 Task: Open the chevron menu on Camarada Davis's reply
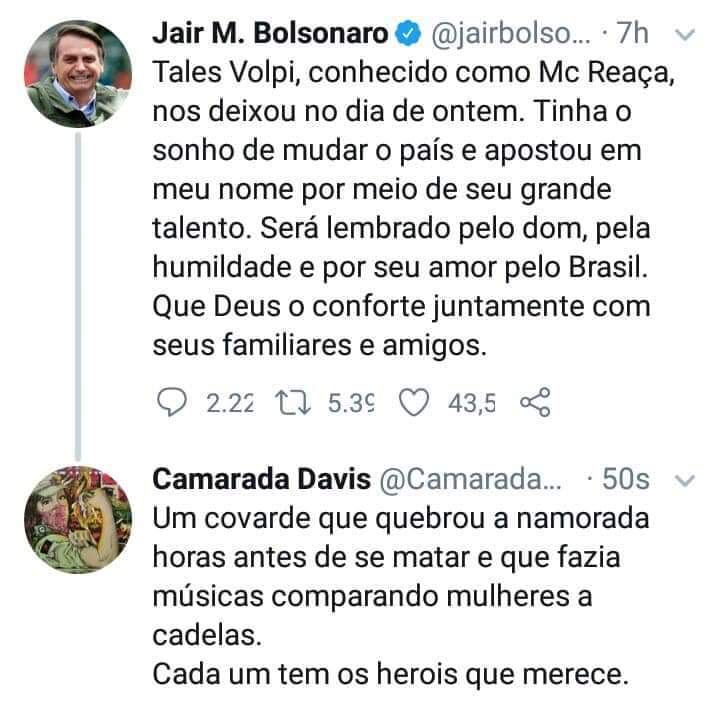click(x=686, y=481)
